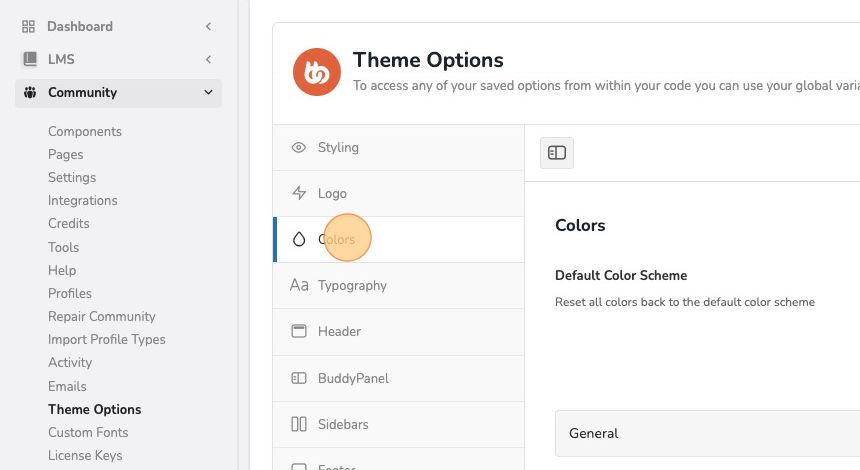Click the Colors section heading

point(580,225)
